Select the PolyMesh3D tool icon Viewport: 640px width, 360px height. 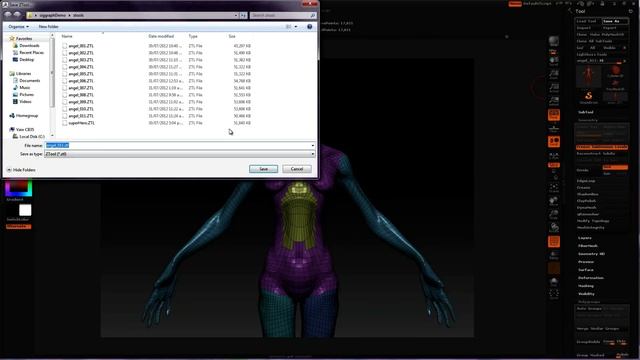pos(615,84)
